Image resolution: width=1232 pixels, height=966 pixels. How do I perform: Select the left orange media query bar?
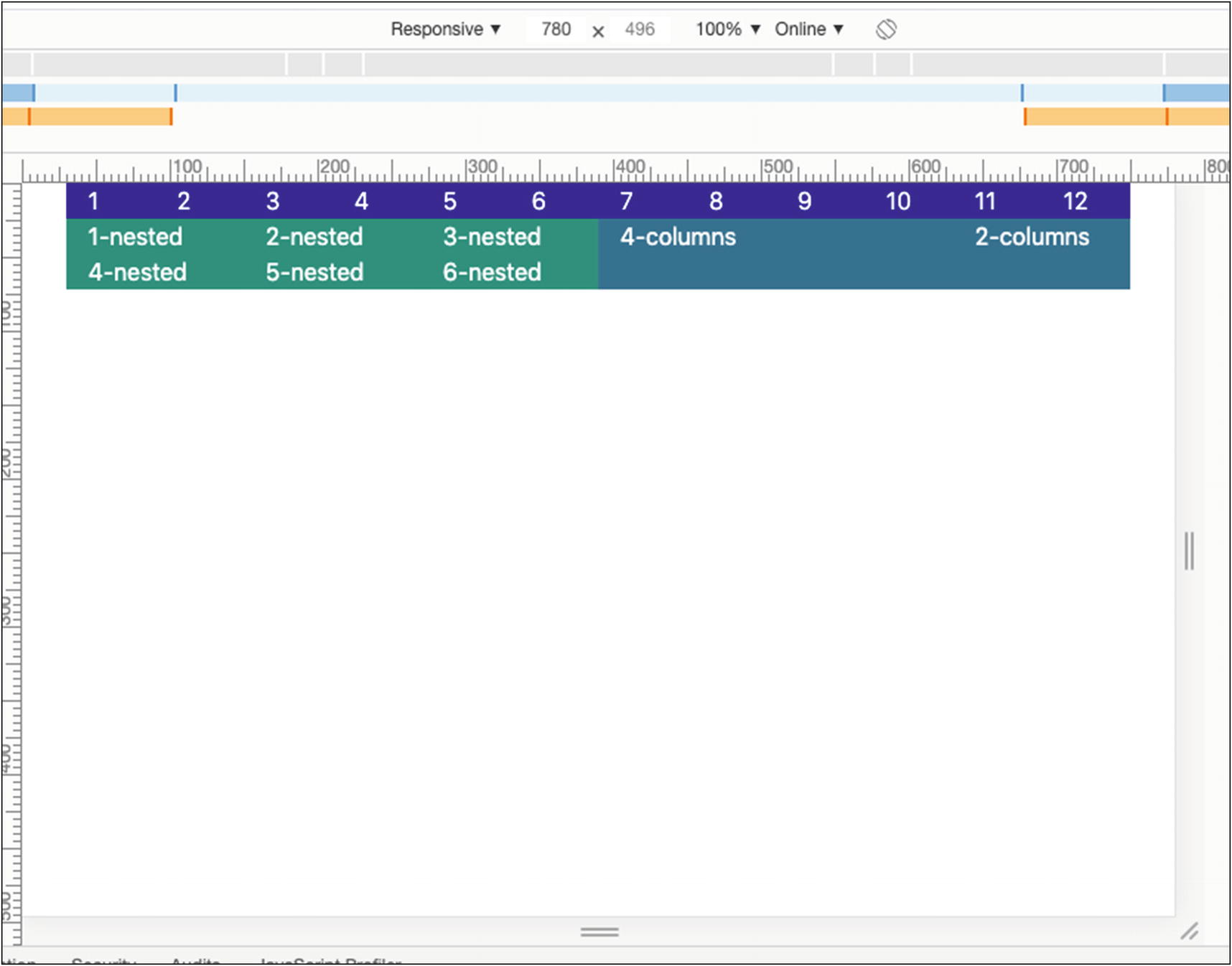tap(100, 116)
